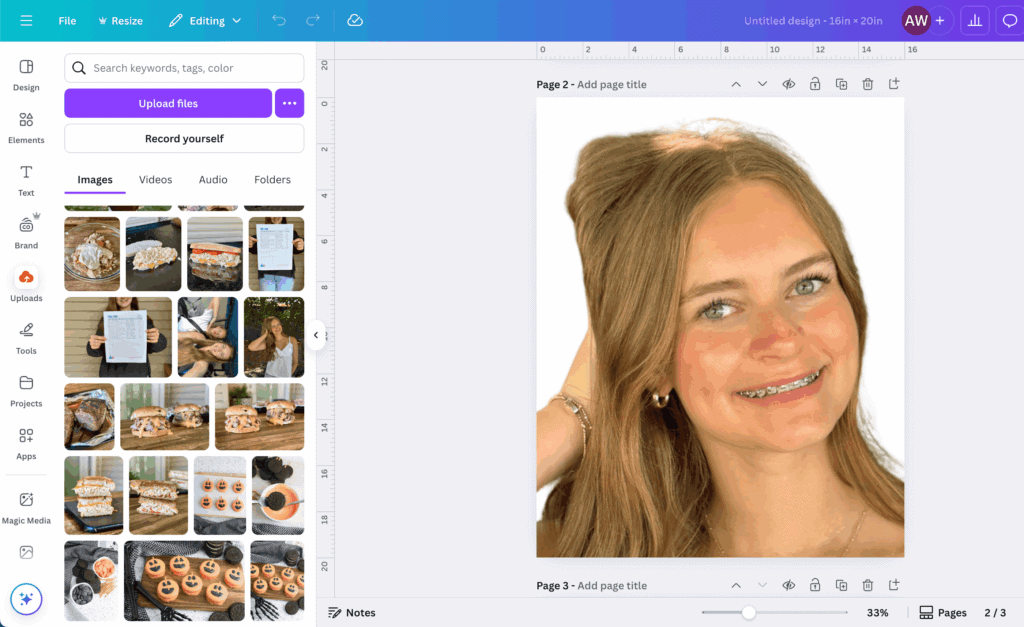Screen dimensions: 1024x627
Task: Hide Page 2 with the eye icon
Action: click(788, 84)
